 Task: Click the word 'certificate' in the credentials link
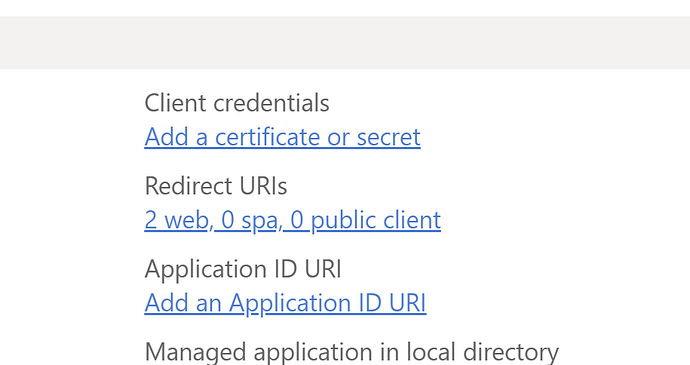267,137
